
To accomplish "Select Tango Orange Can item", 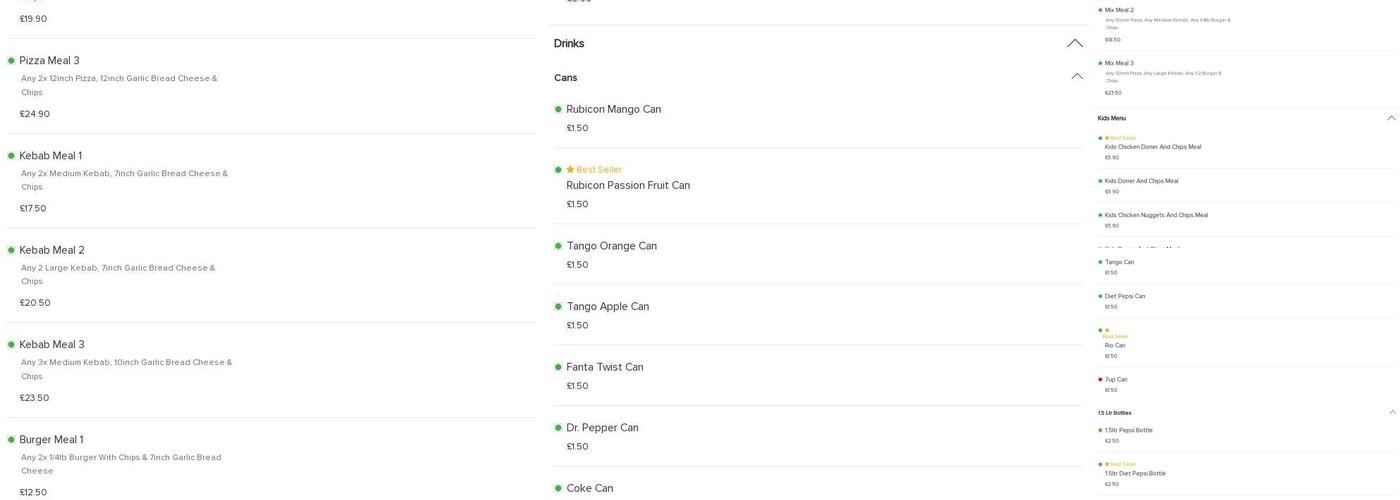I will coord(611,246).
